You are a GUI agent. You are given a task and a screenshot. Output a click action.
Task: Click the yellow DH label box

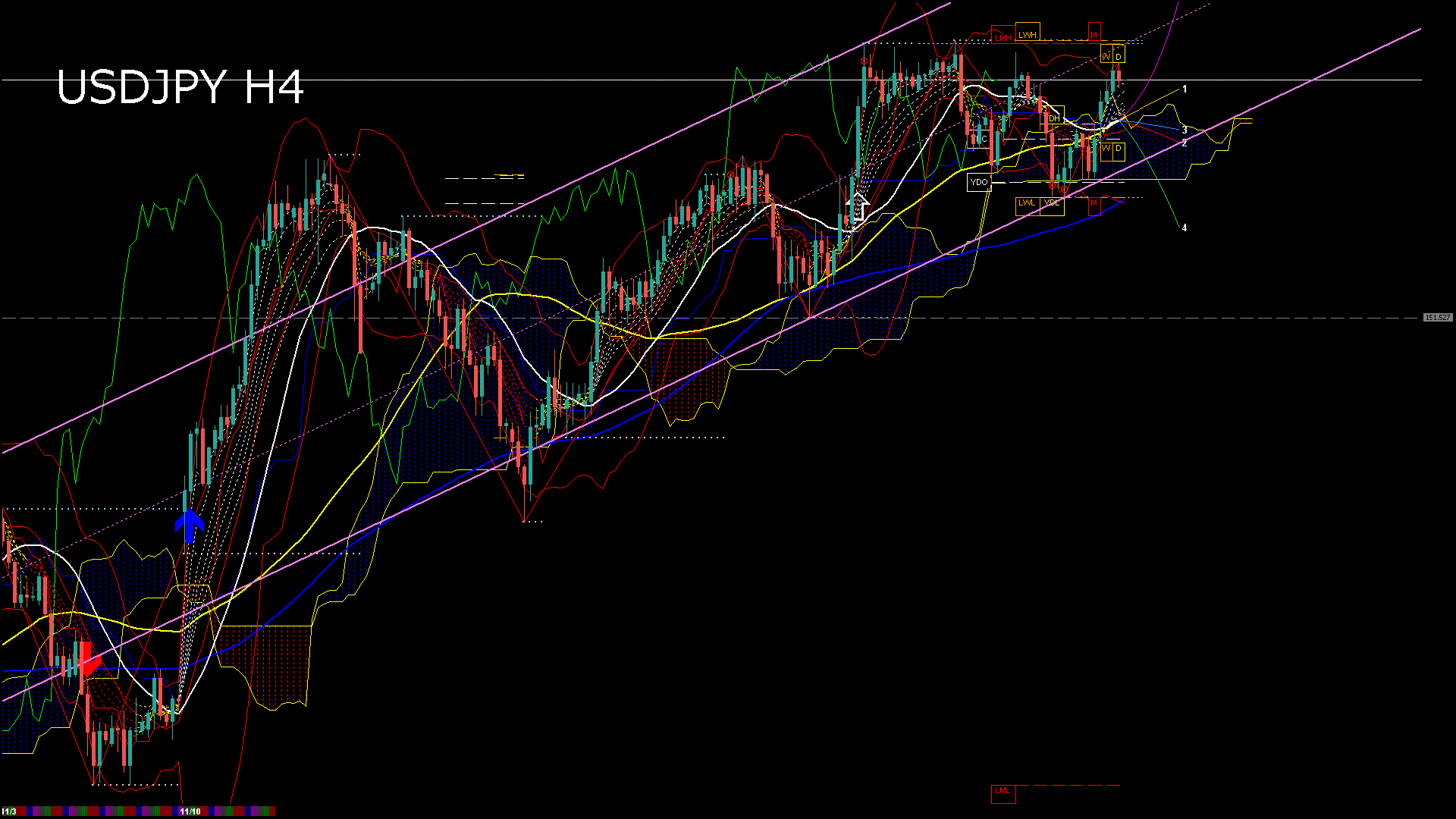click(x=1054, y=118)
